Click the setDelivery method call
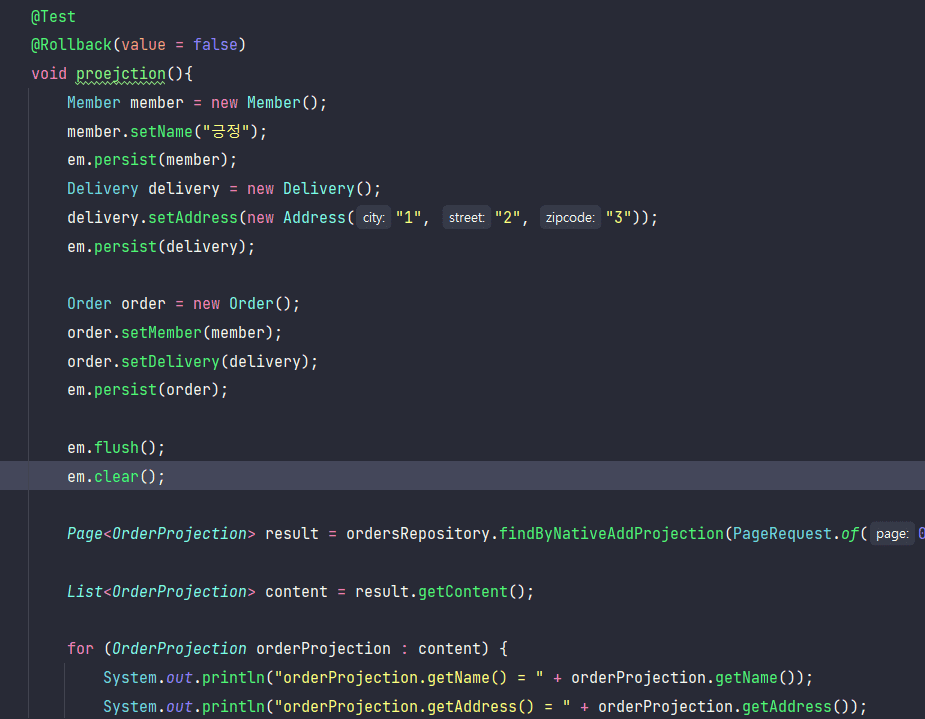 coord(170,362)
